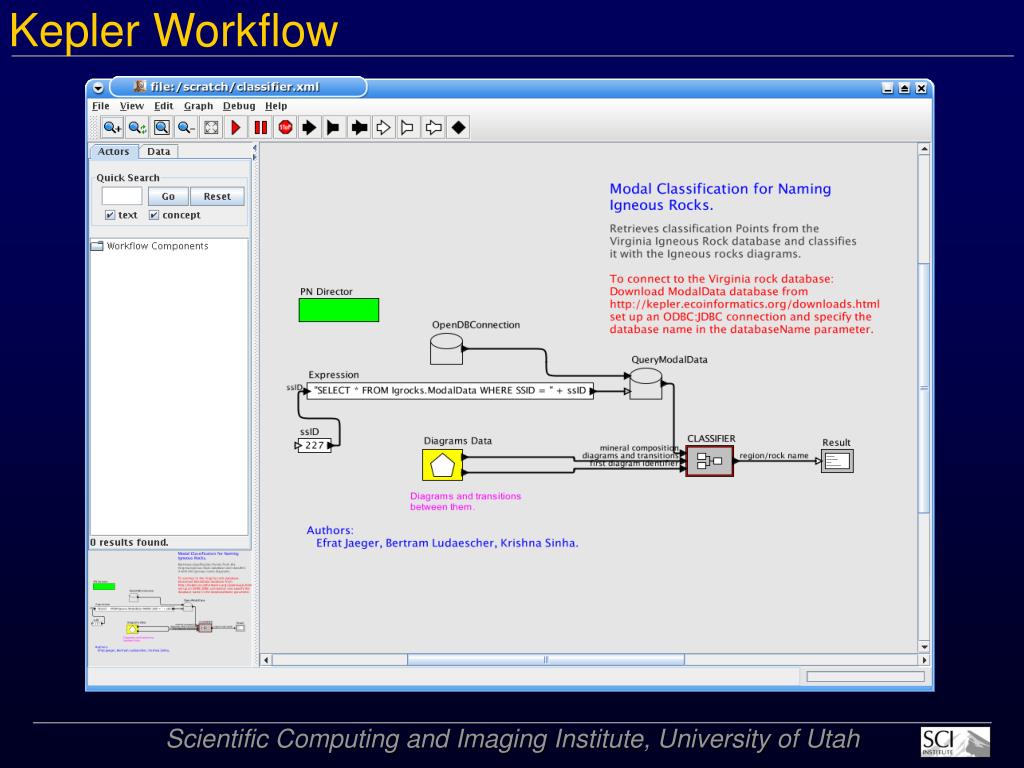
Task: Click the Diagrams and transitions magenta annotation
Action: tap(466, 502)
